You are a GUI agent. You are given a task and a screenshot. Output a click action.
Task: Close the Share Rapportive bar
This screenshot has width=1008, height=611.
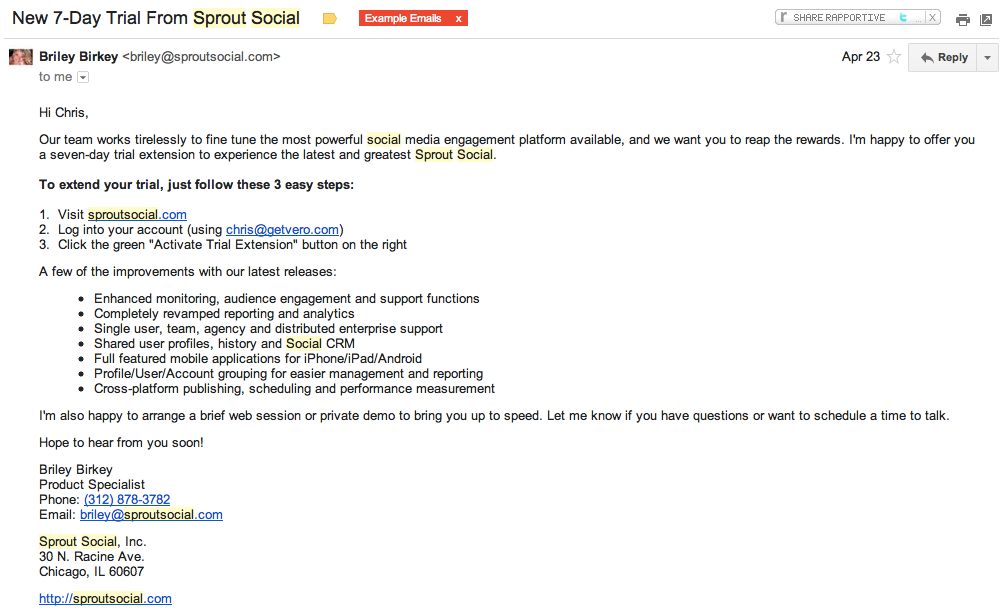pyautogui.click(x=932, y=17)
